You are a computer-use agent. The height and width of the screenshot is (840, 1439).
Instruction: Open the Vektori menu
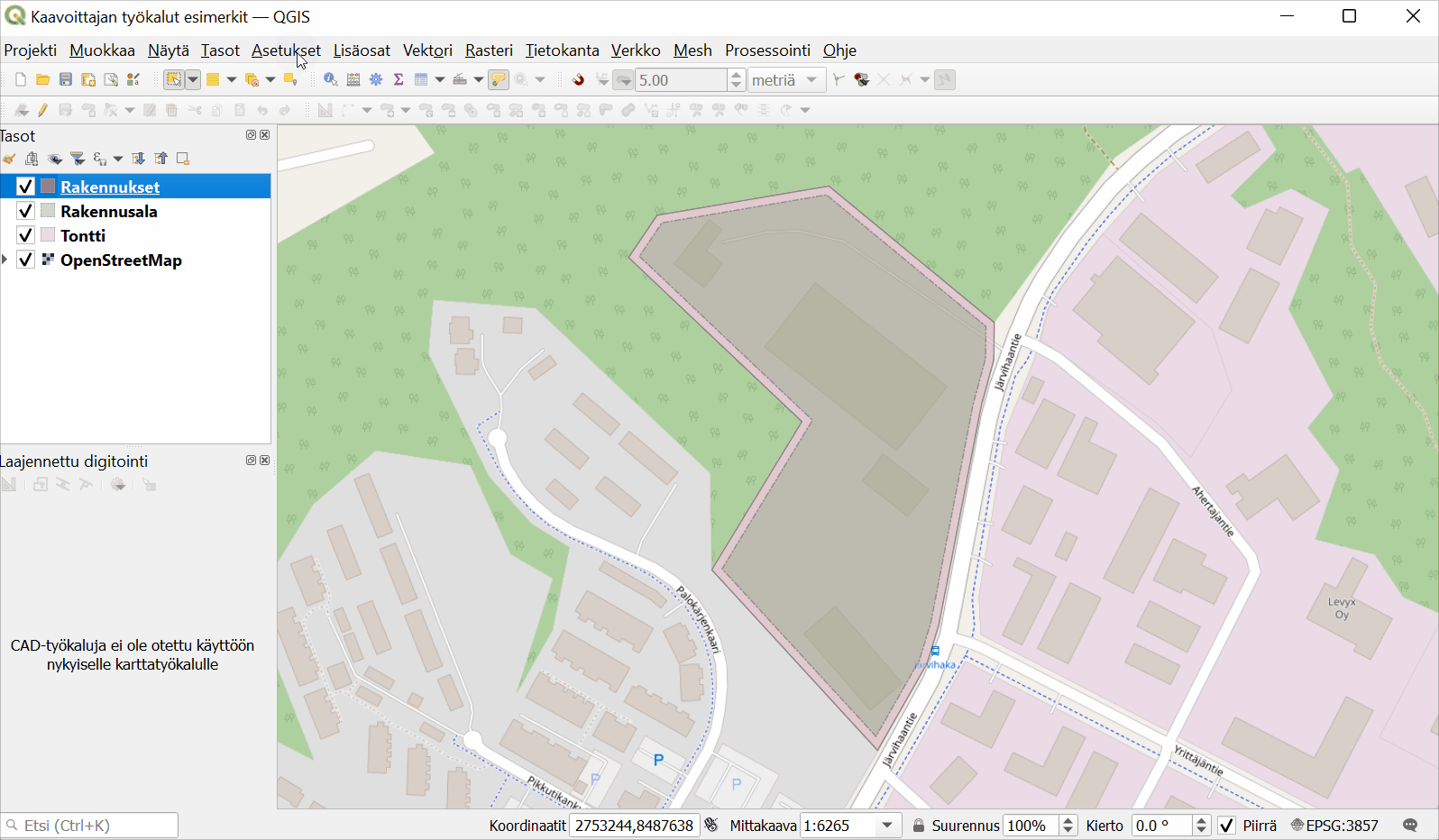[427, 50]
